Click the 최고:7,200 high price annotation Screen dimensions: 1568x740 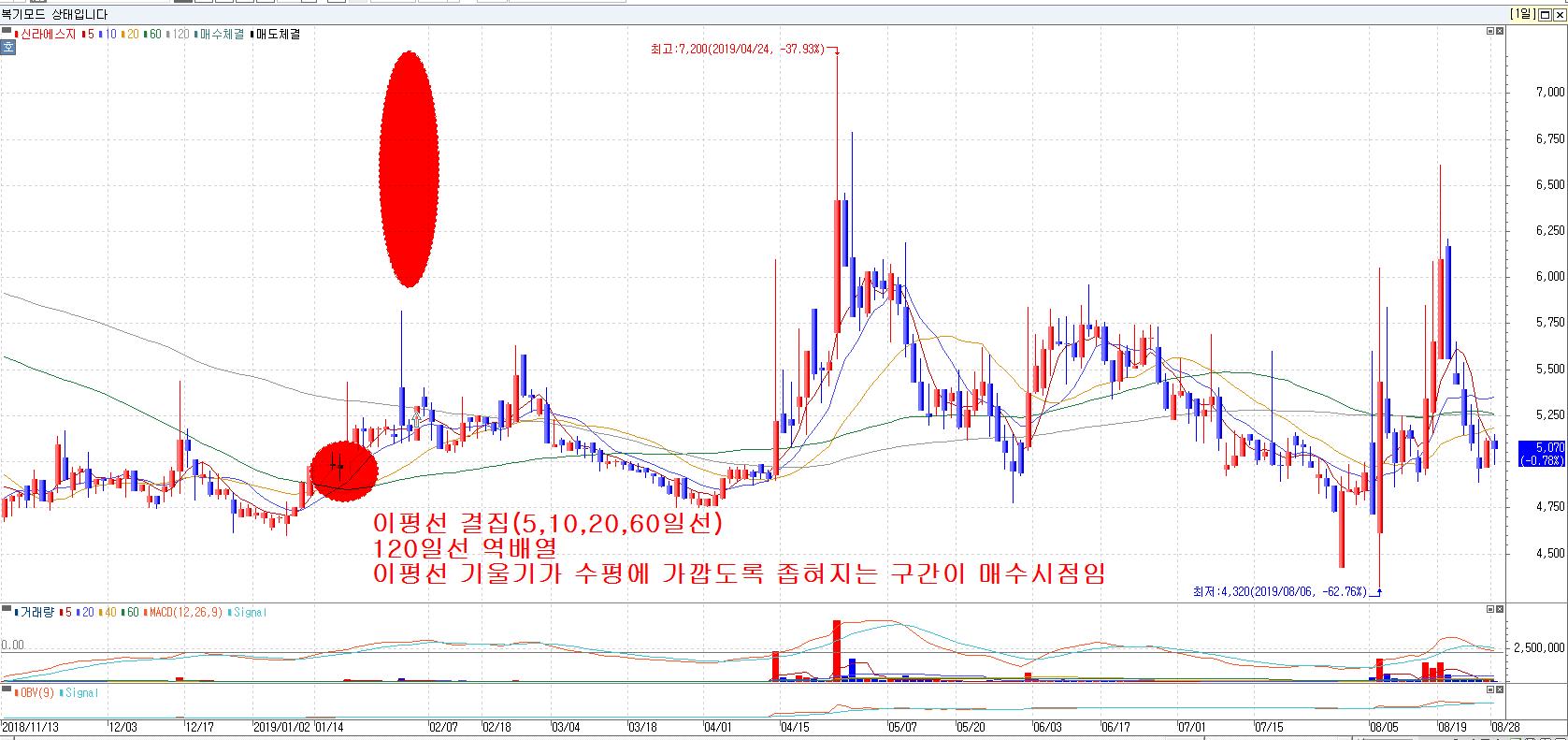pyautogui.click(x=738, y=49)
